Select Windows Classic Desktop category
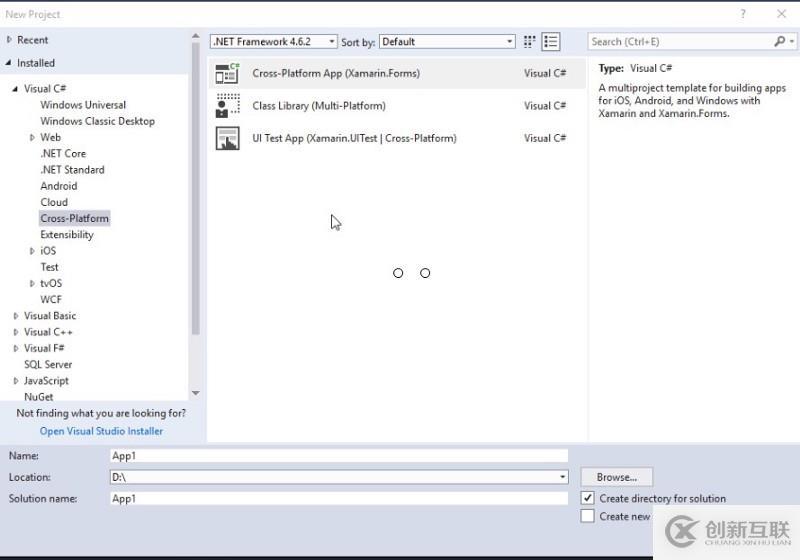 click(x=97, y=121)
